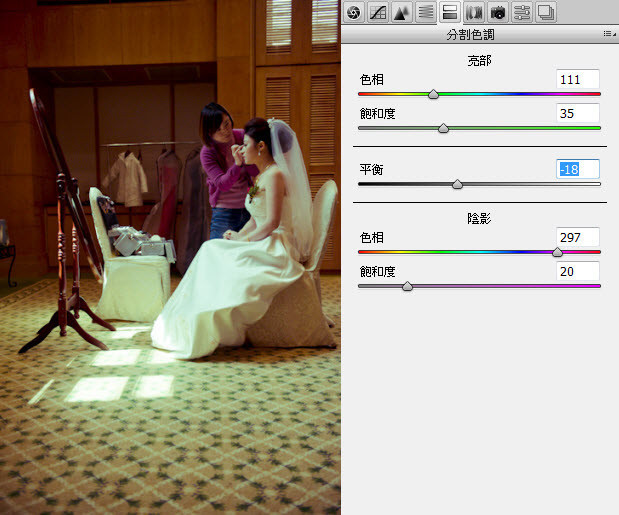
Task: Open the Tone Curve panel tab
Action: point(377,12)
